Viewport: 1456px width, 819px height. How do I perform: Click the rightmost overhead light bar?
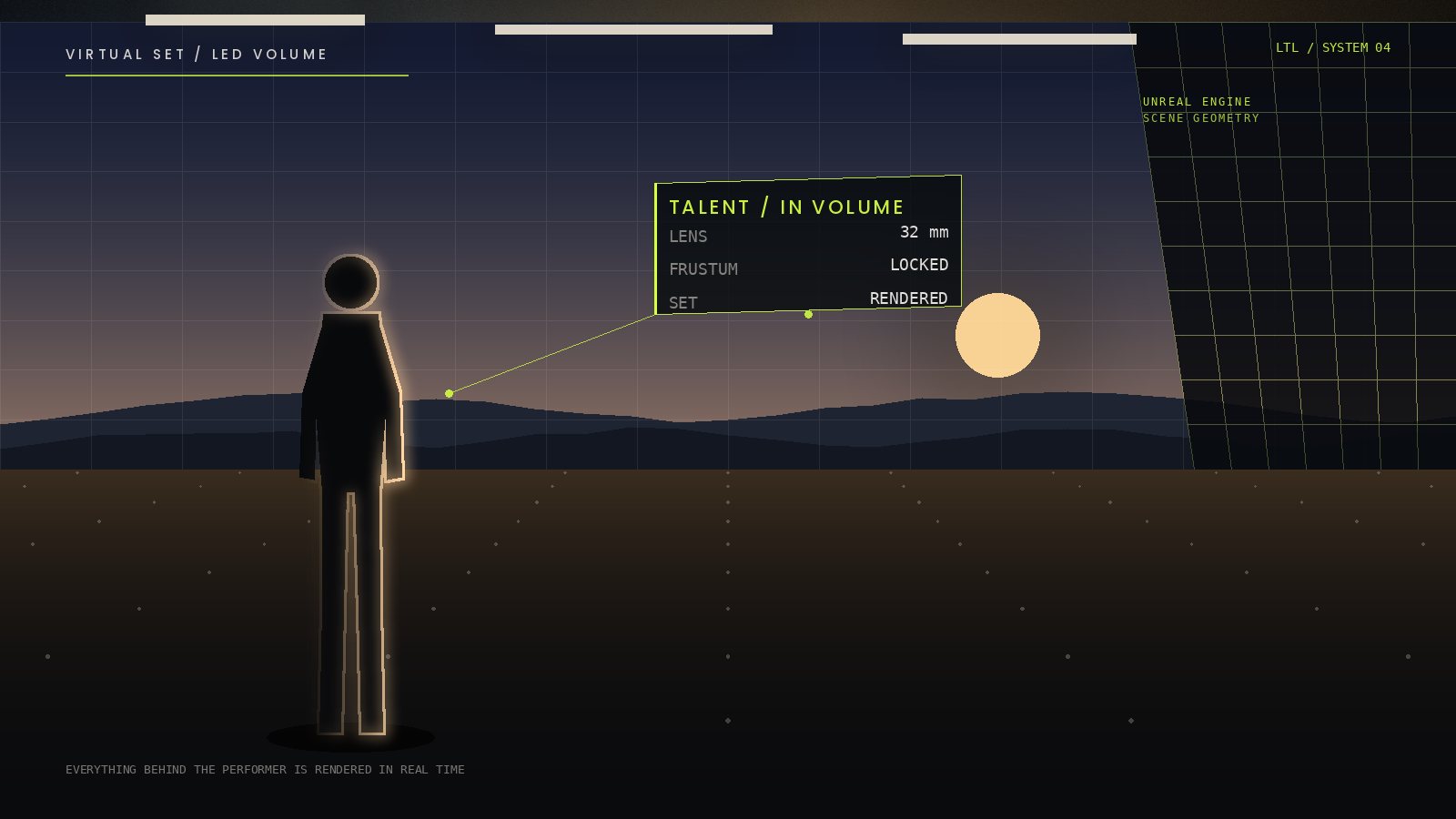(1019, 39)
